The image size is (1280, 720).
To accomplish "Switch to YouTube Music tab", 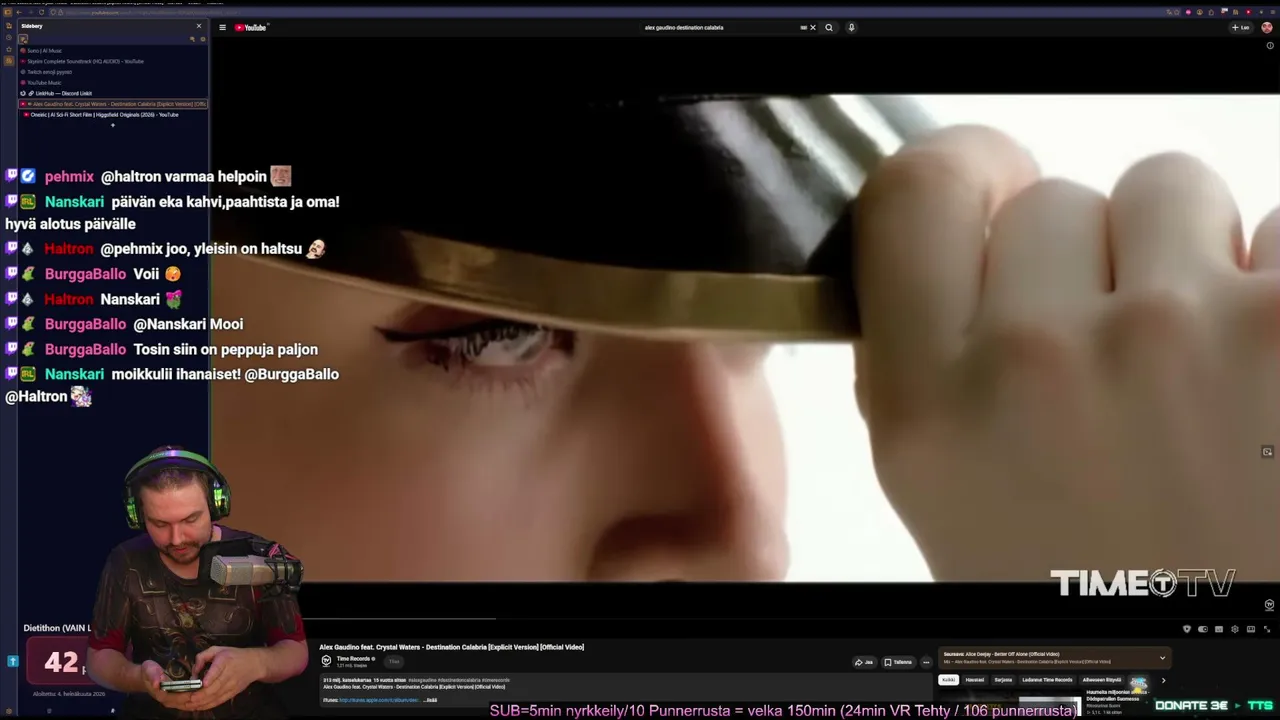I will pos(113,83).
